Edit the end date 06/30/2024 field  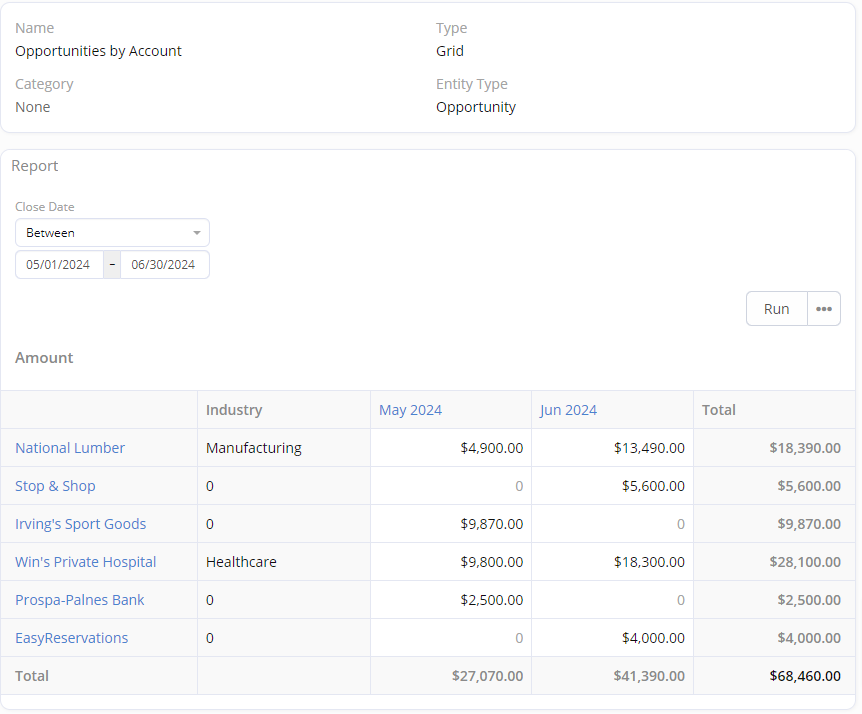point(164,265)
